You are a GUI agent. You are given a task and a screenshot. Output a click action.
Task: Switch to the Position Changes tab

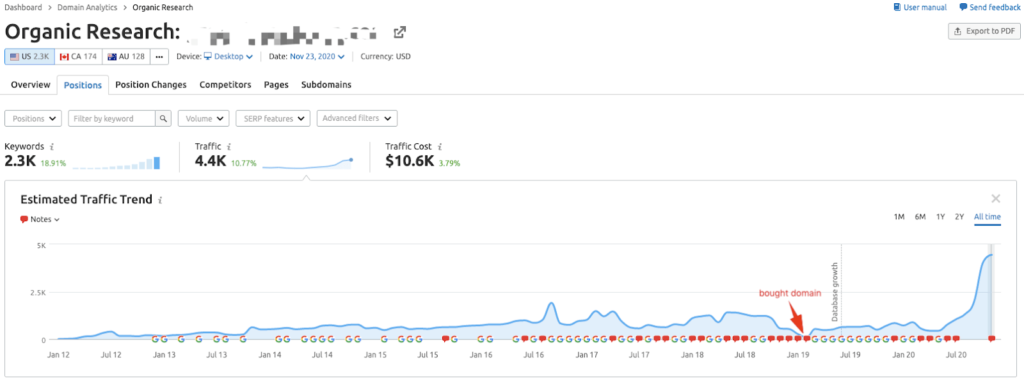tap(151, 85)
